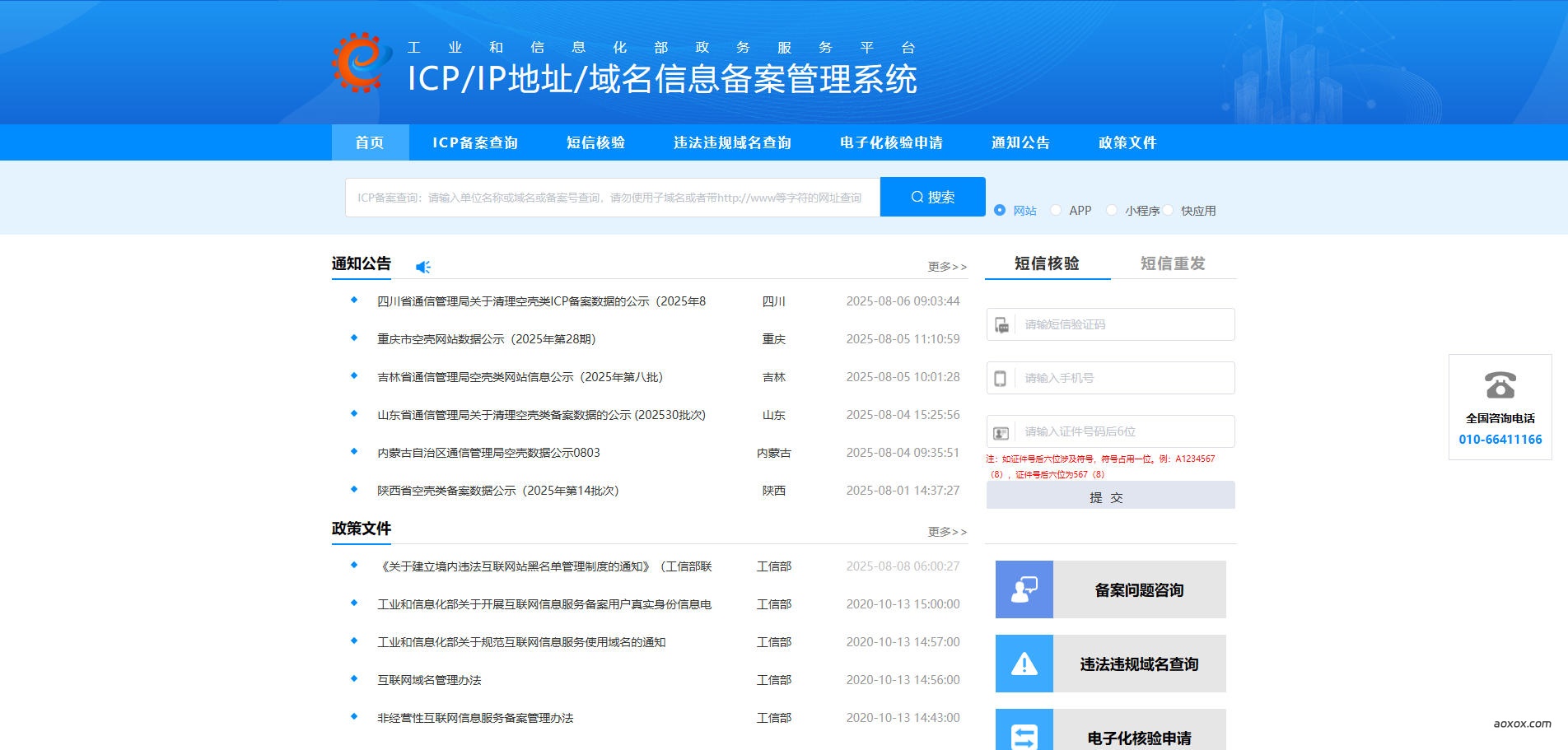Select the APP radio button
This screenshot has width=1568, height=750.
click(1055, 210)
